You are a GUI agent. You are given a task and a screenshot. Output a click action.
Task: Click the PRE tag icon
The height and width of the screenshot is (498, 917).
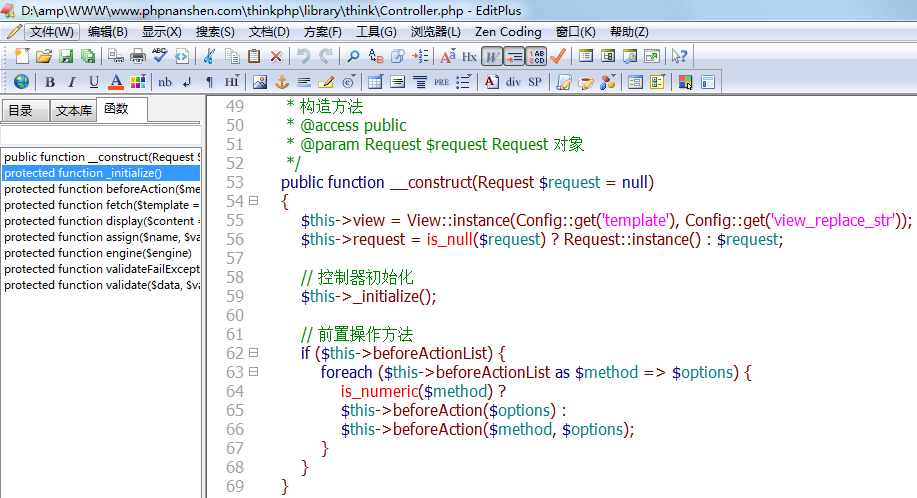coord(442,82)
